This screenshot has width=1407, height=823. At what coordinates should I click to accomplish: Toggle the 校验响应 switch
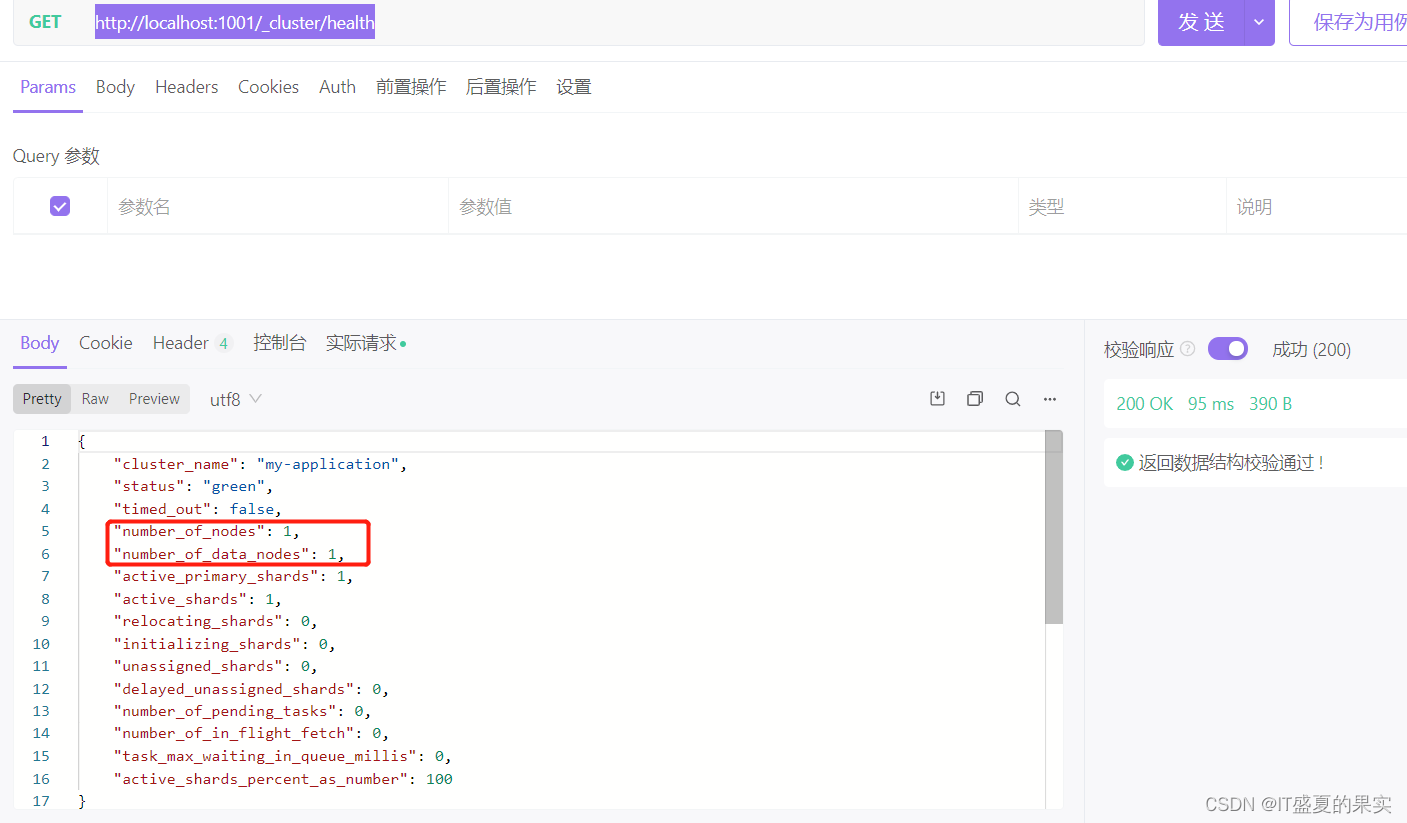(x=1228, y=349)
